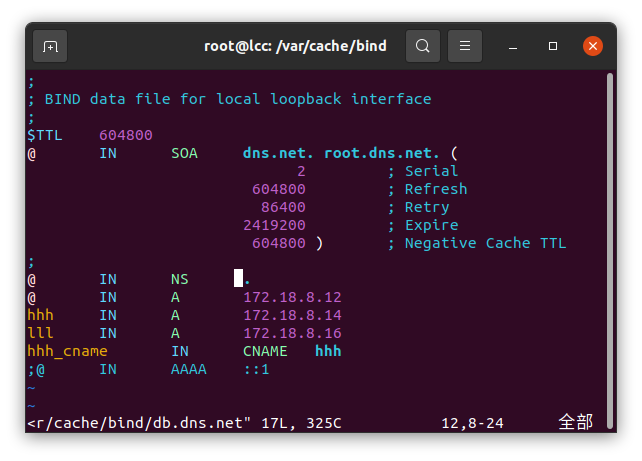Viewport: 642px width, 461px height.
Task: Click the 全部 indicator in status line
Action: pyautogui.click(x=576, y=422)
